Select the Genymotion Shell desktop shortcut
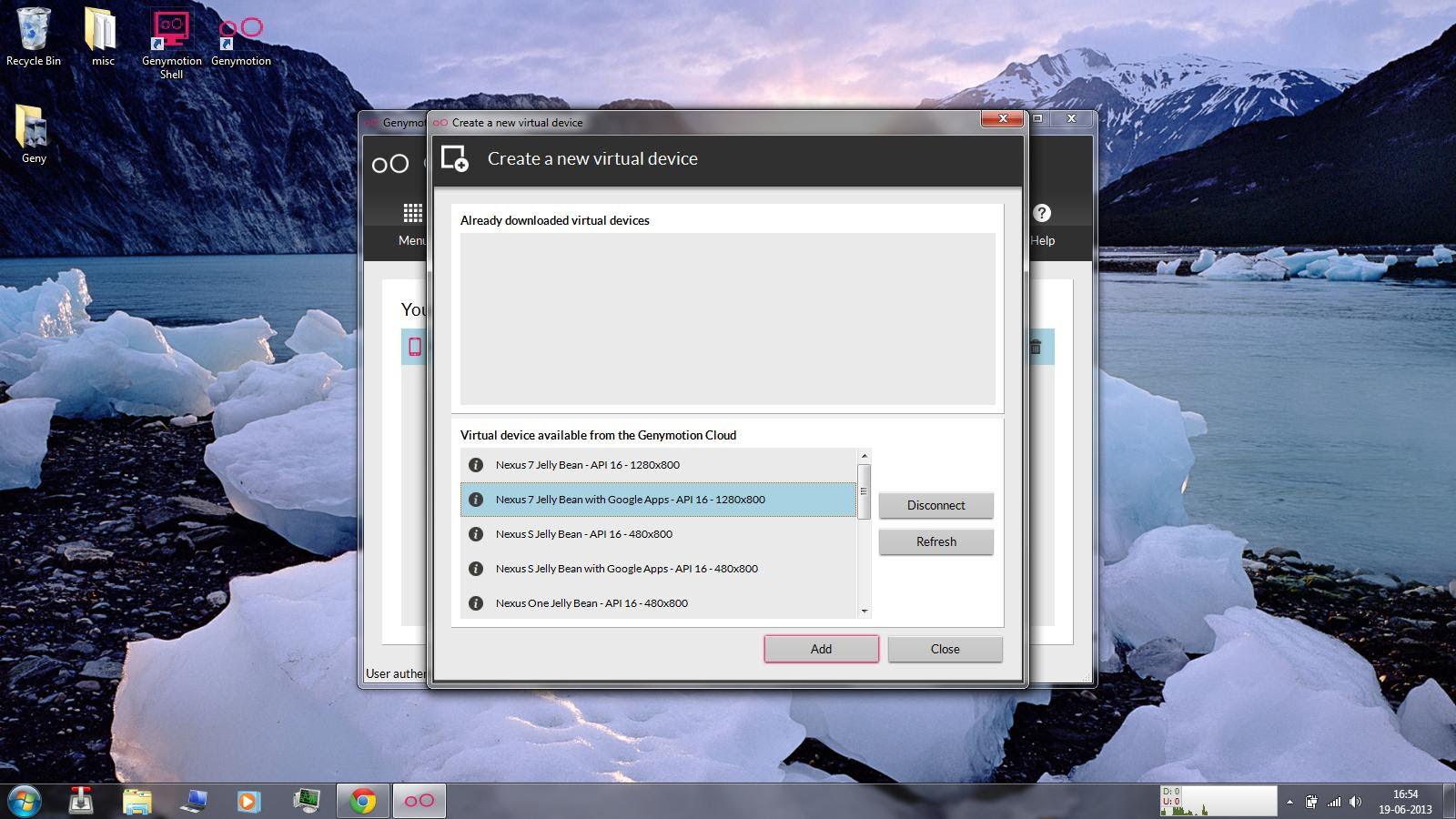This screenshot has height=819, width=1456. coord(171,44)
